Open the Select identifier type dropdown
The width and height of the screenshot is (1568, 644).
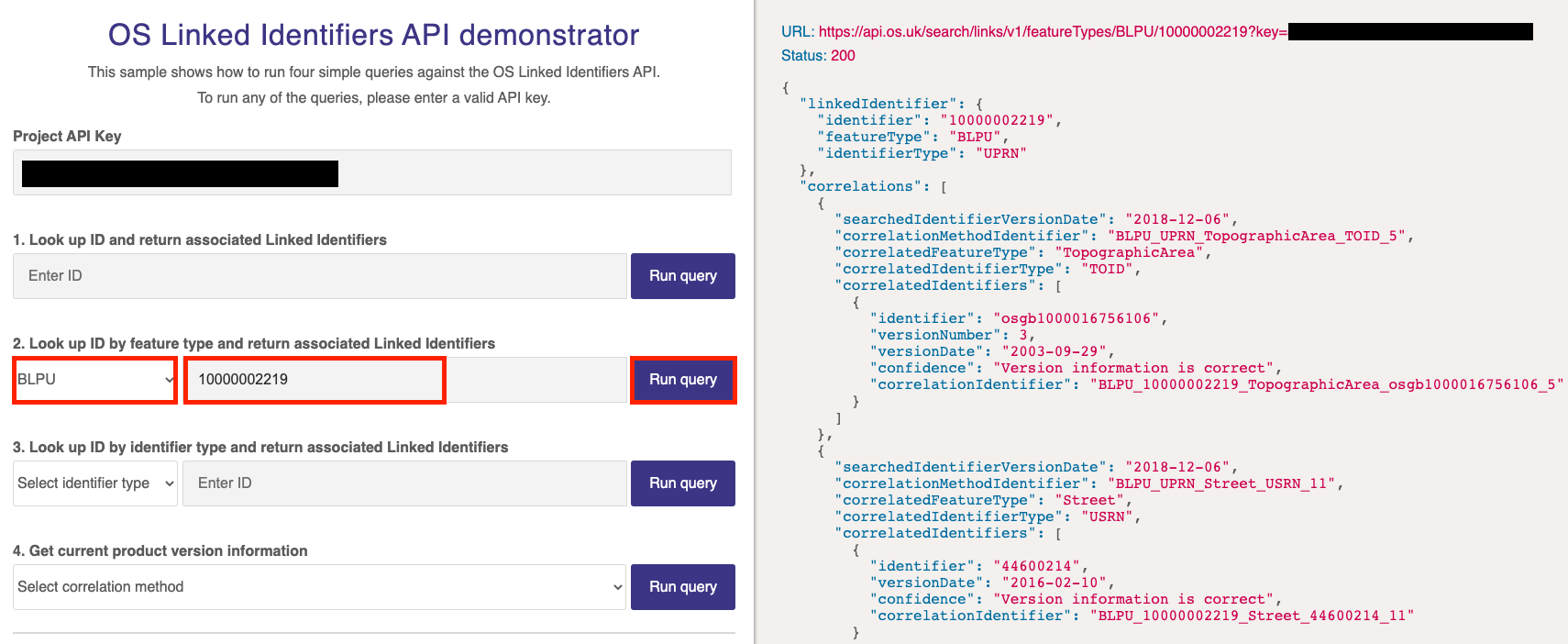pyautogui.click(x=95, y=483)
